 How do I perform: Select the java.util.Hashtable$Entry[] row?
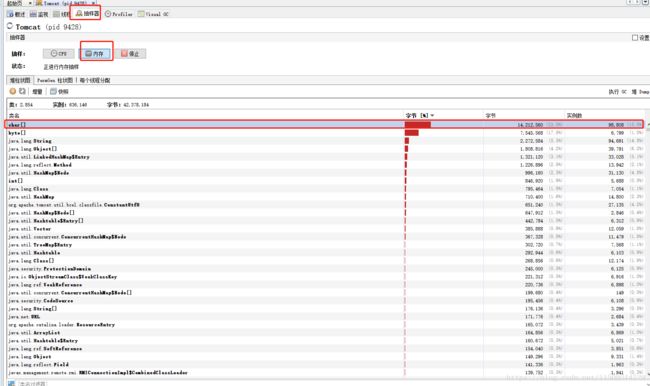[x=325, y=221]
